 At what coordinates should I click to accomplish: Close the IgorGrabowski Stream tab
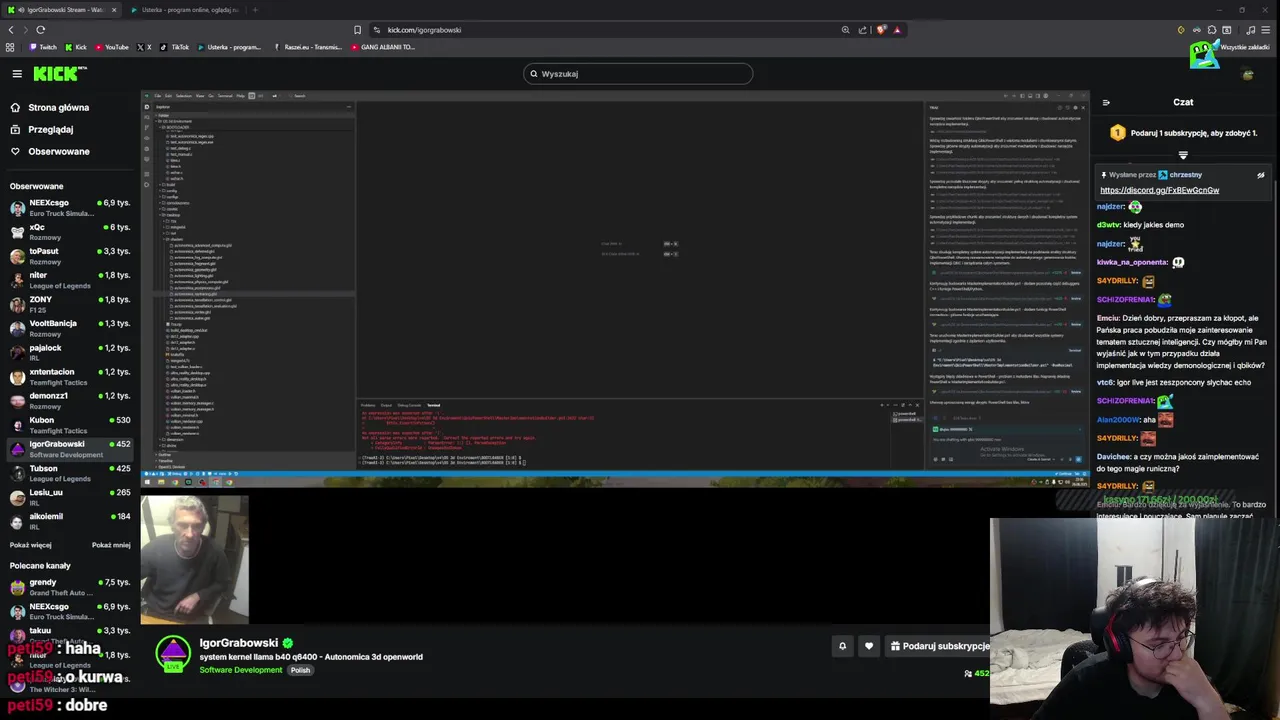tap(114, 10)
